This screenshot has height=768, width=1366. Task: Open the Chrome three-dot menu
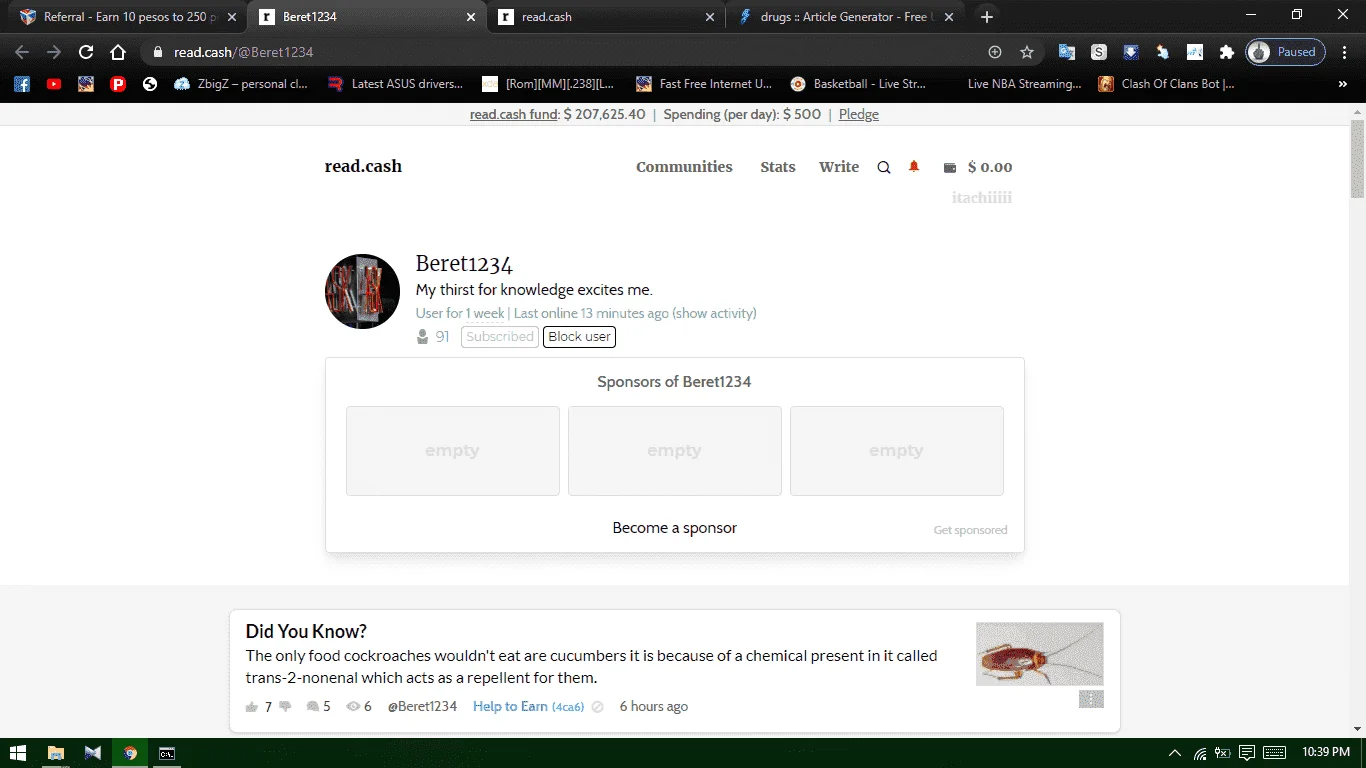pyautogui.click(x=1345, y=52)
